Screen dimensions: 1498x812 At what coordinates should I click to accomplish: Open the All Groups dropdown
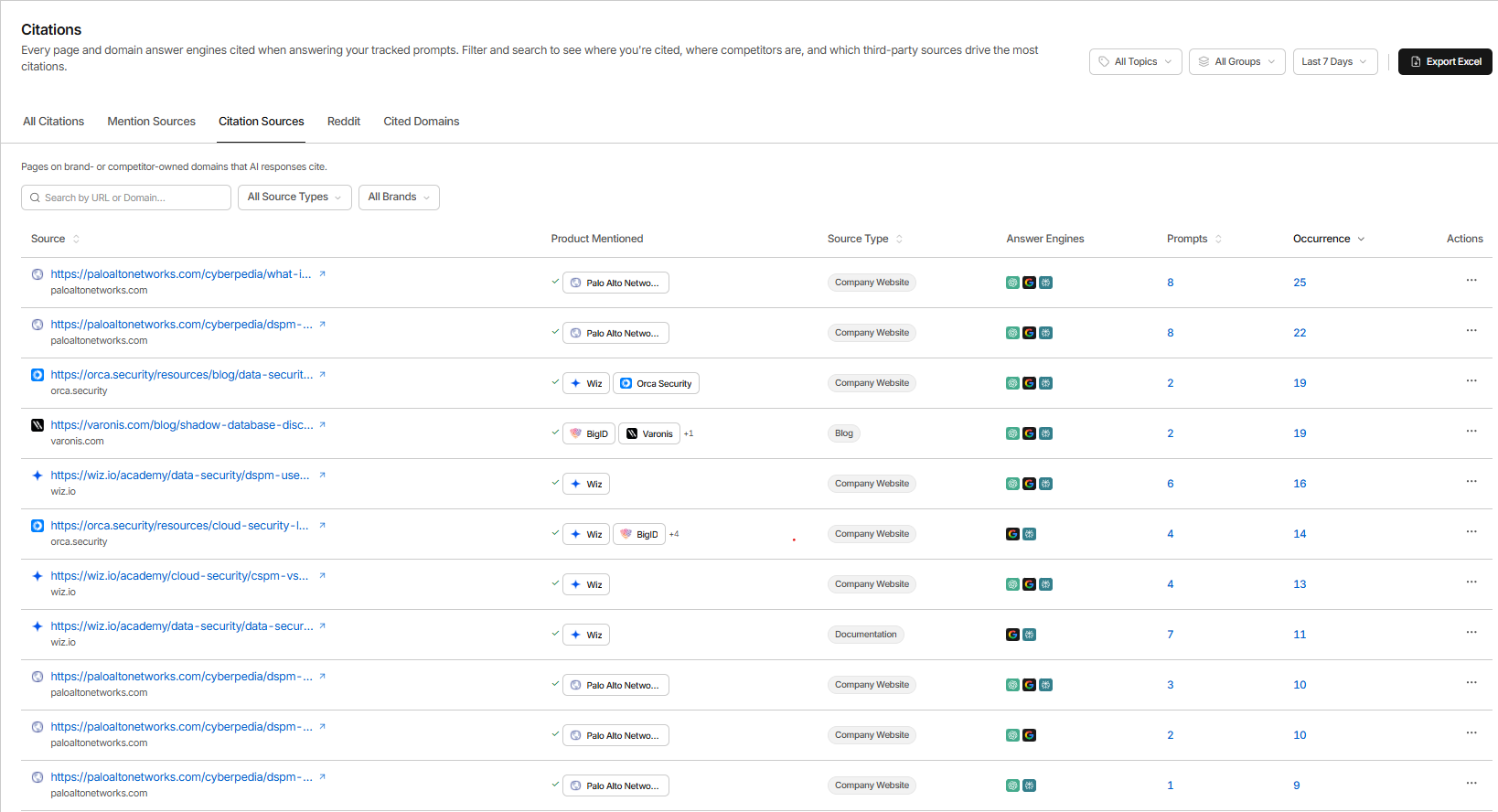tap(1236, 62)
